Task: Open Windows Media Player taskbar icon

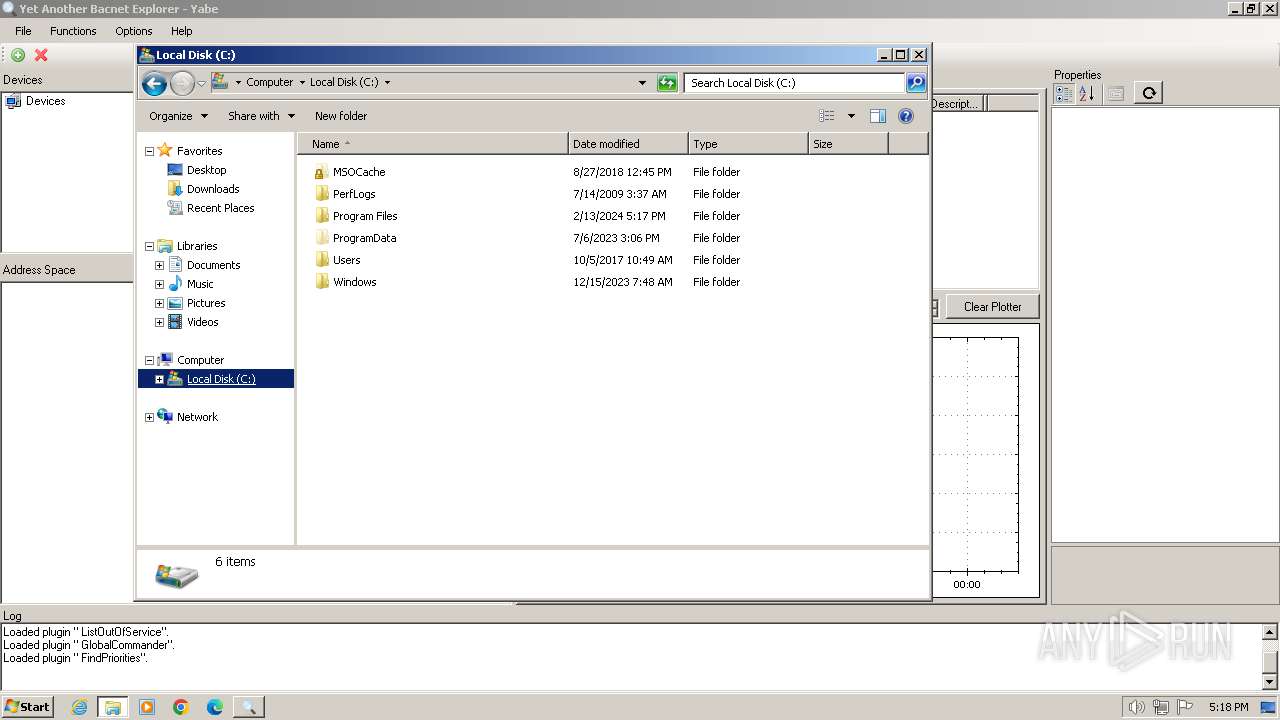Action: click(147, 707)
